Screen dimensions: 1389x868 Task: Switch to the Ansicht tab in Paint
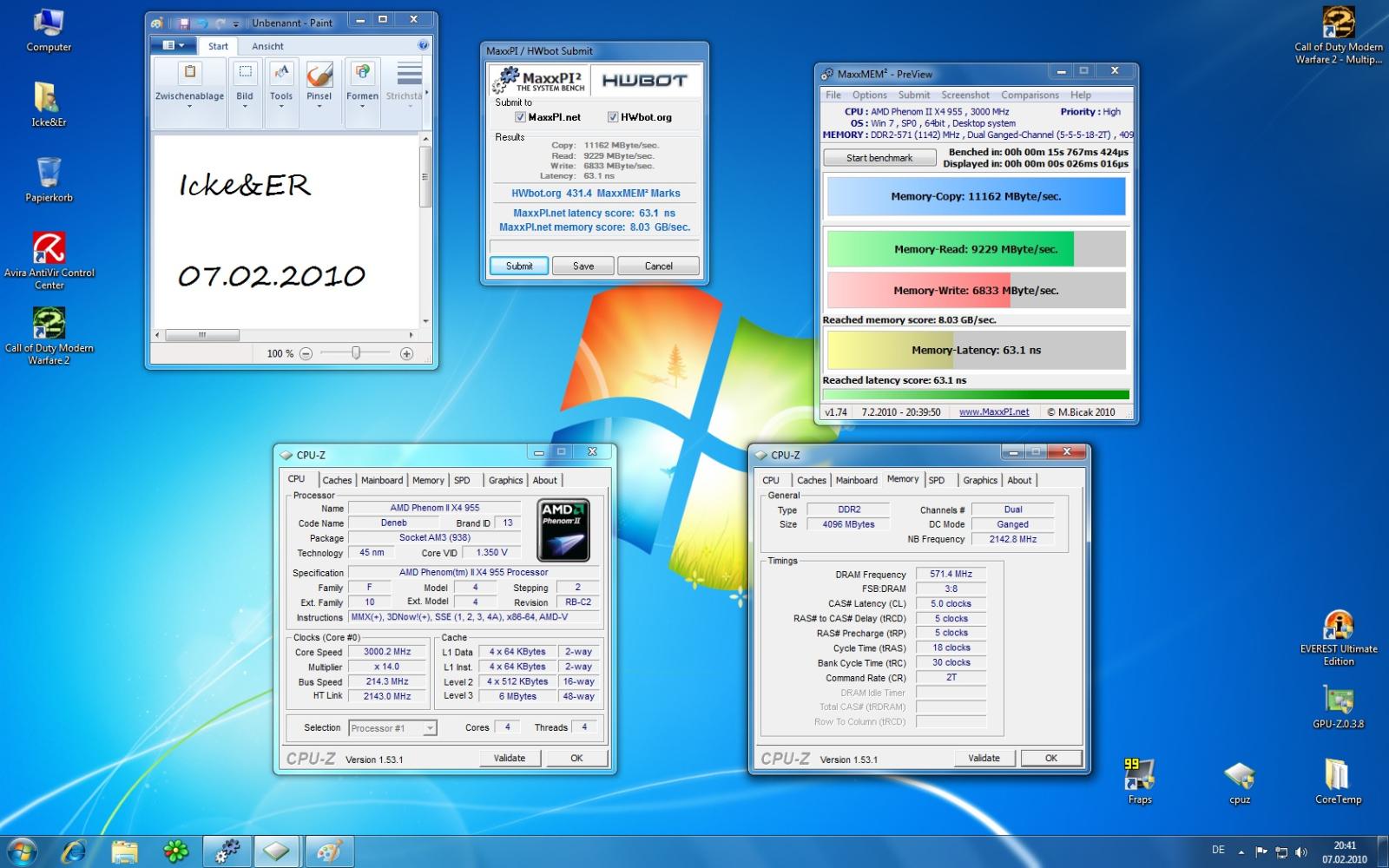click(267, 46)
